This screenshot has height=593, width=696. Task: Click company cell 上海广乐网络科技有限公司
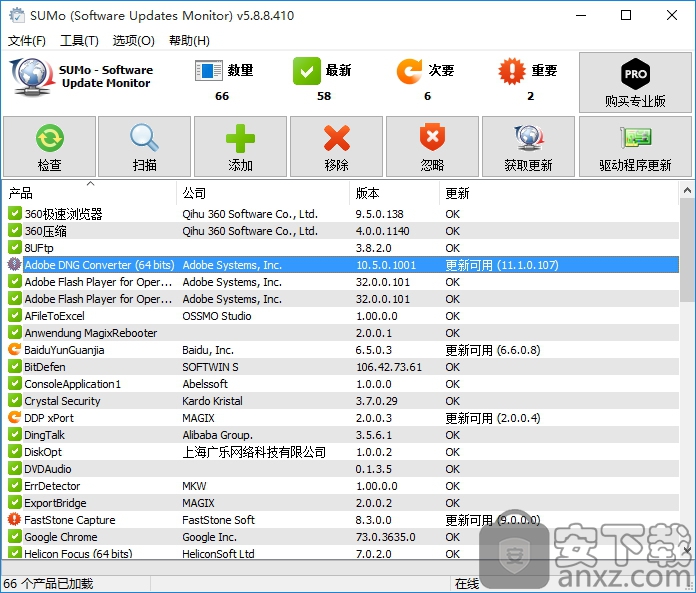254,452
